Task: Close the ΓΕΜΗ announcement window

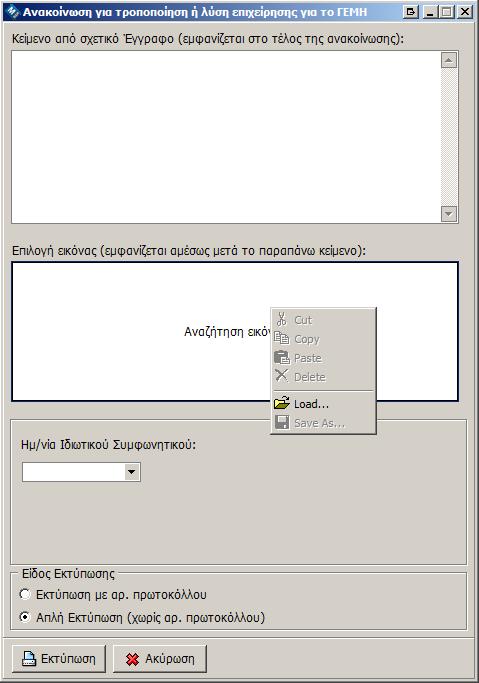Action: tap(465, 12)
